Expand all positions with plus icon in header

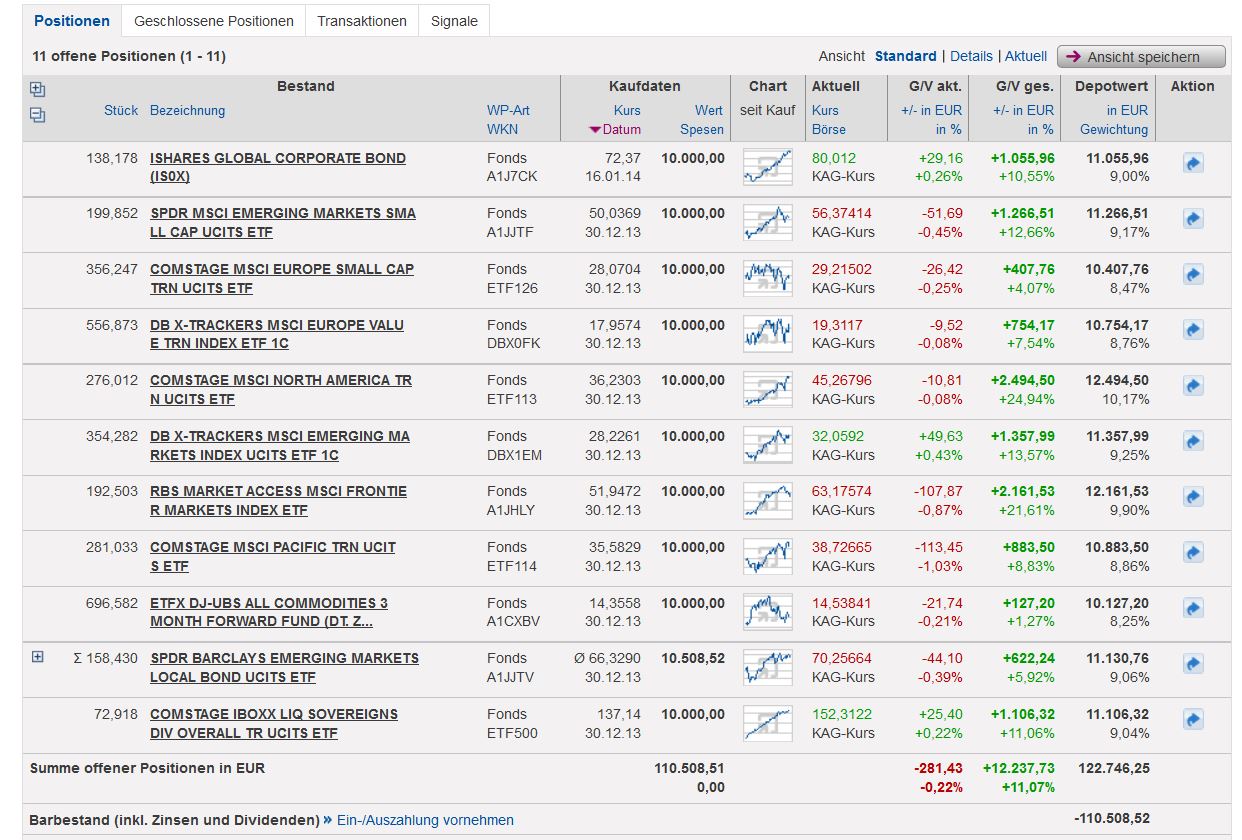pos(38,88)
